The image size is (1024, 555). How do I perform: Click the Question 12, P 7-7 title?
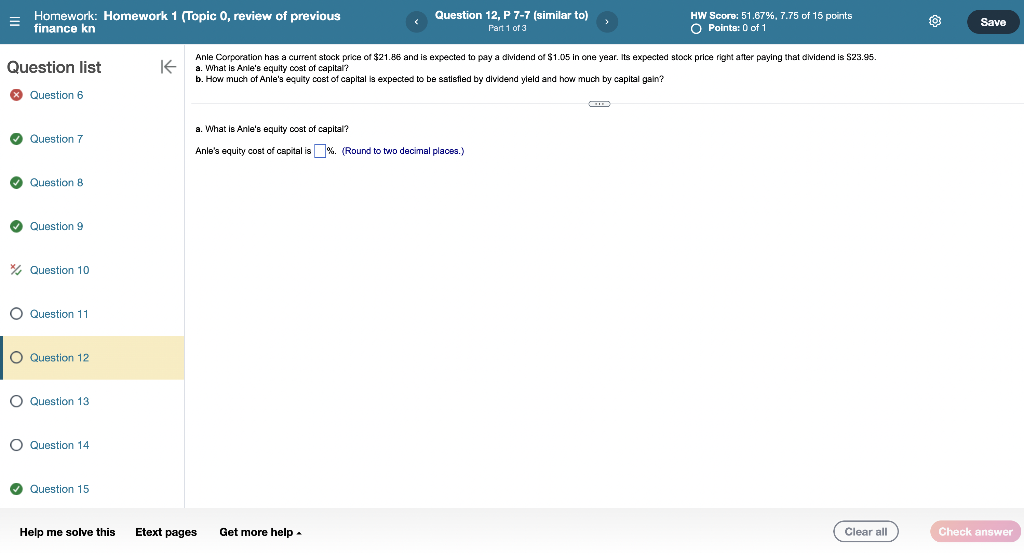click(x=511, y=15)
